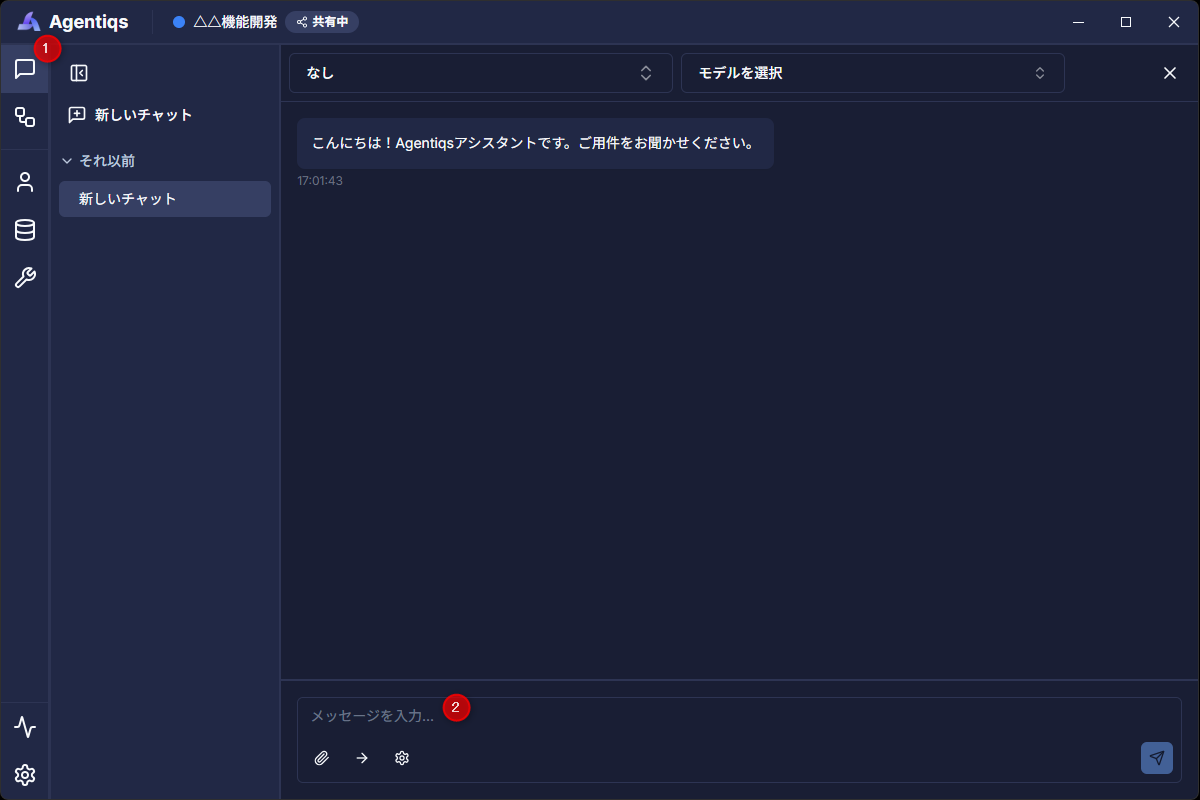Viewport: 1200px width, 800px height.
Task: Open the database icon in sidebar
Action: (25, 230)
